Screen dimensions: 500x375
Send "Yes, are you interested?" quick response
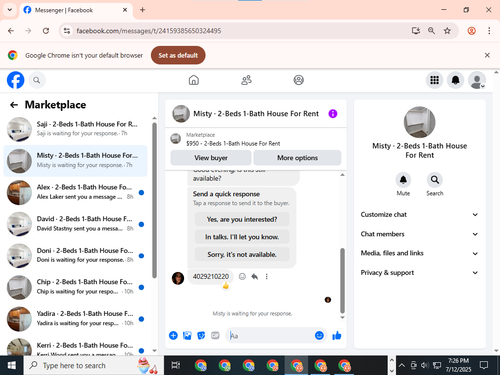[x=242, y=219]
